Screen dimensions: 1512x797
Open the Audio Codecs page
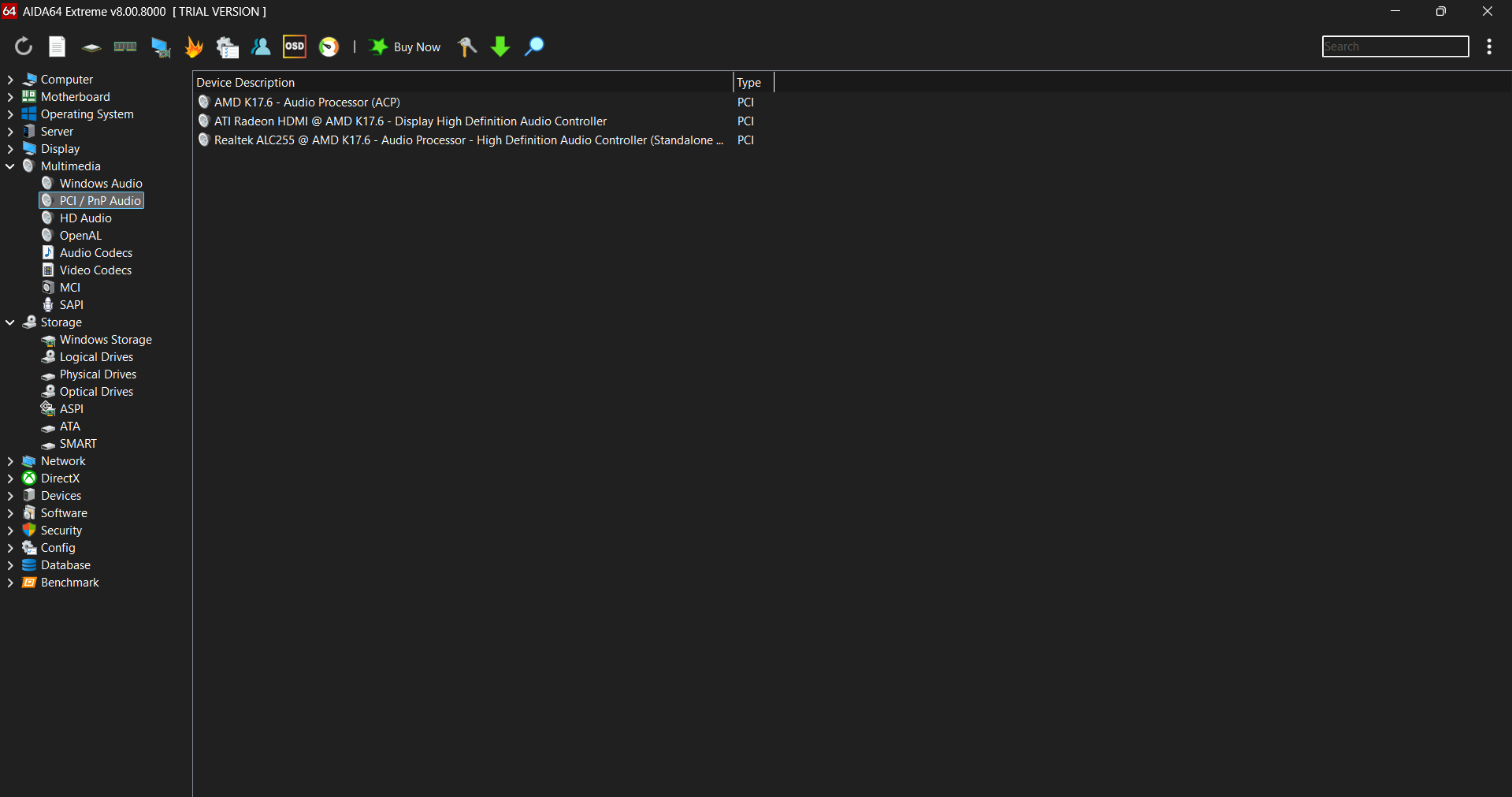95,253
